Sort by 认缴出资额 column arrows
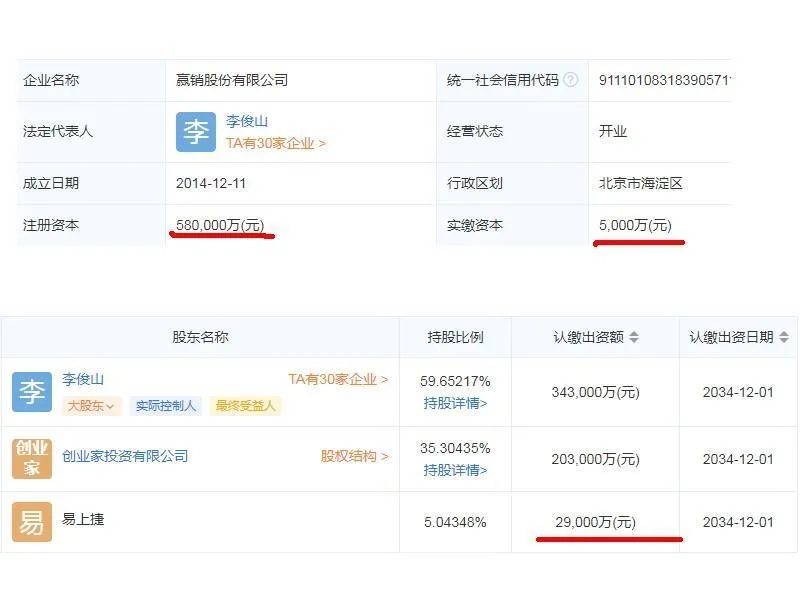800x600 pixels. tap(634, 337)
